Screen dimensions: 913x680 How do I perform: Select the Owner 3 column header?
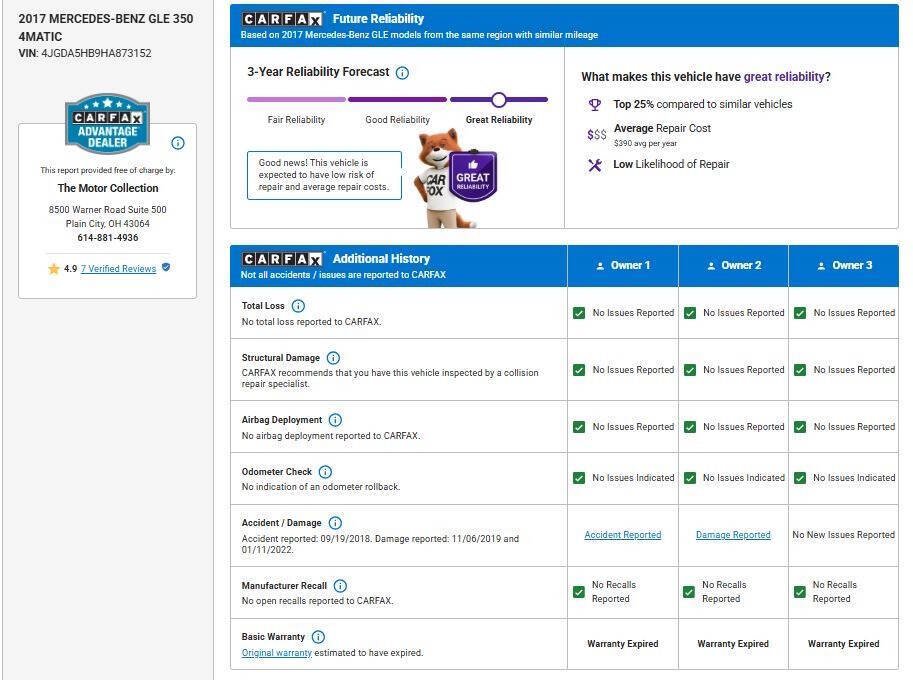[x=844, y=266]
